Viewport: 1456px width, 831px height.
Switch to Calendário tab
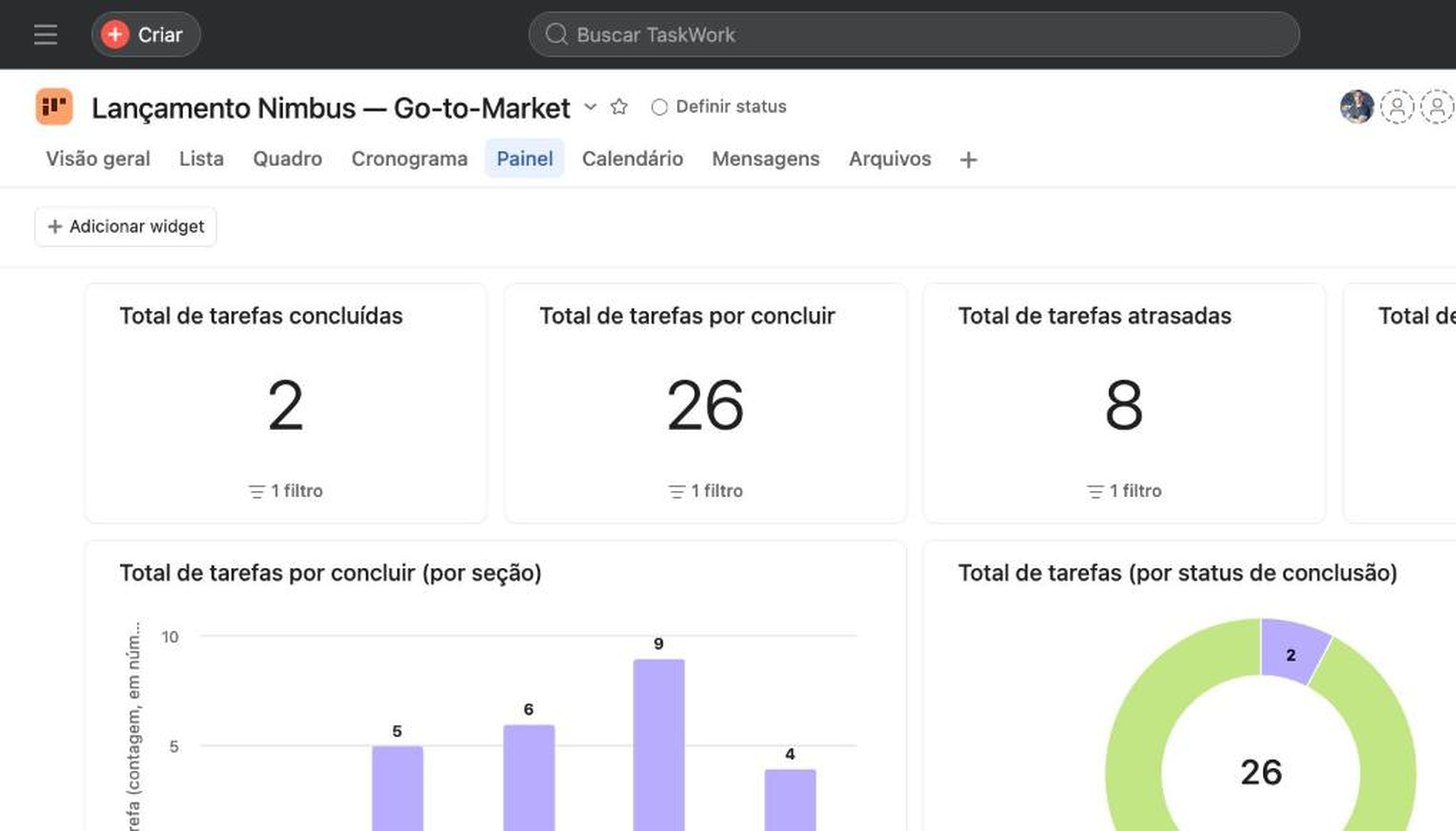click(x=632, y=159)
